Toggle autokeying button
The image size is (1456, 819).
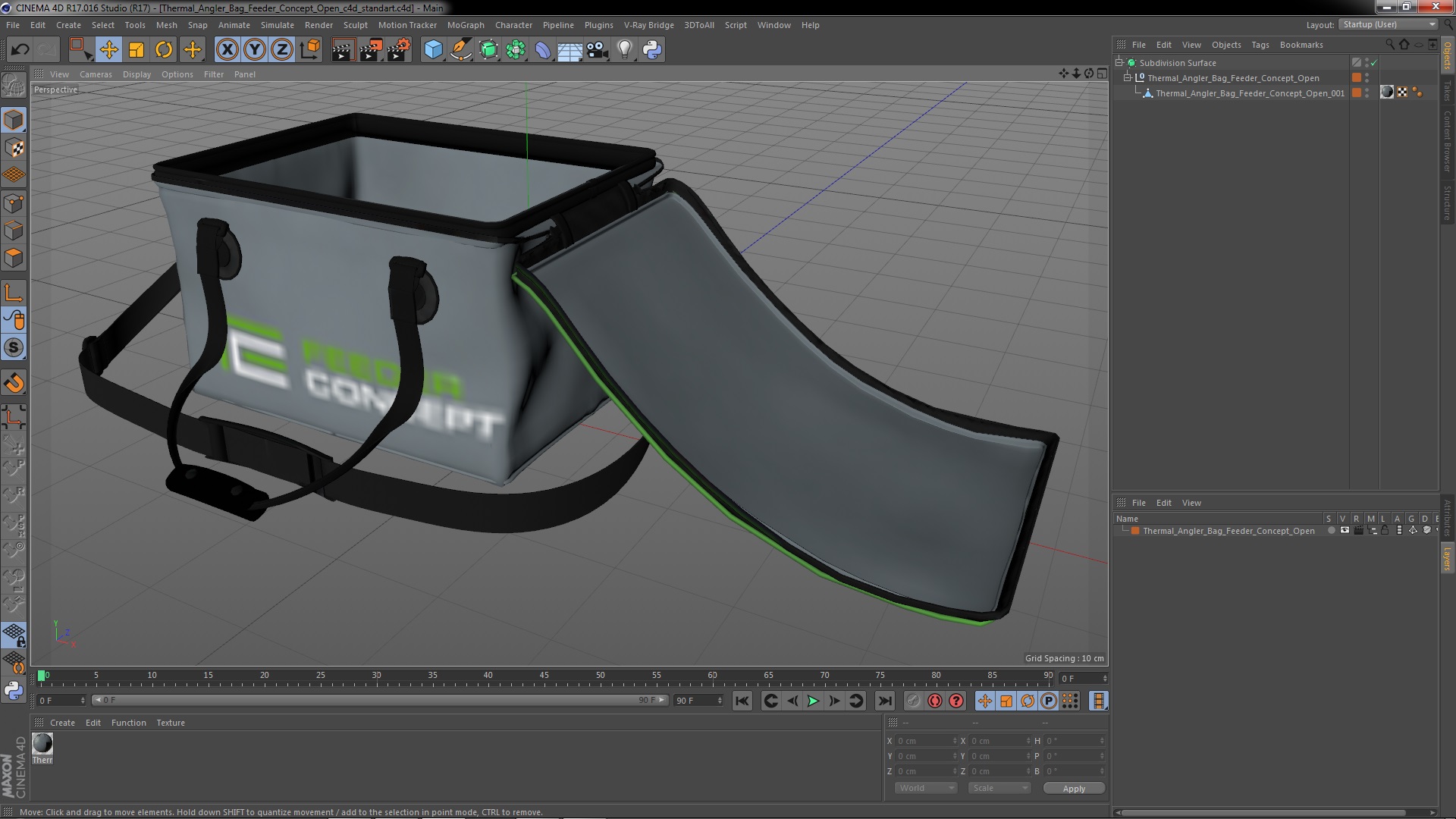(x=935, y=701)
